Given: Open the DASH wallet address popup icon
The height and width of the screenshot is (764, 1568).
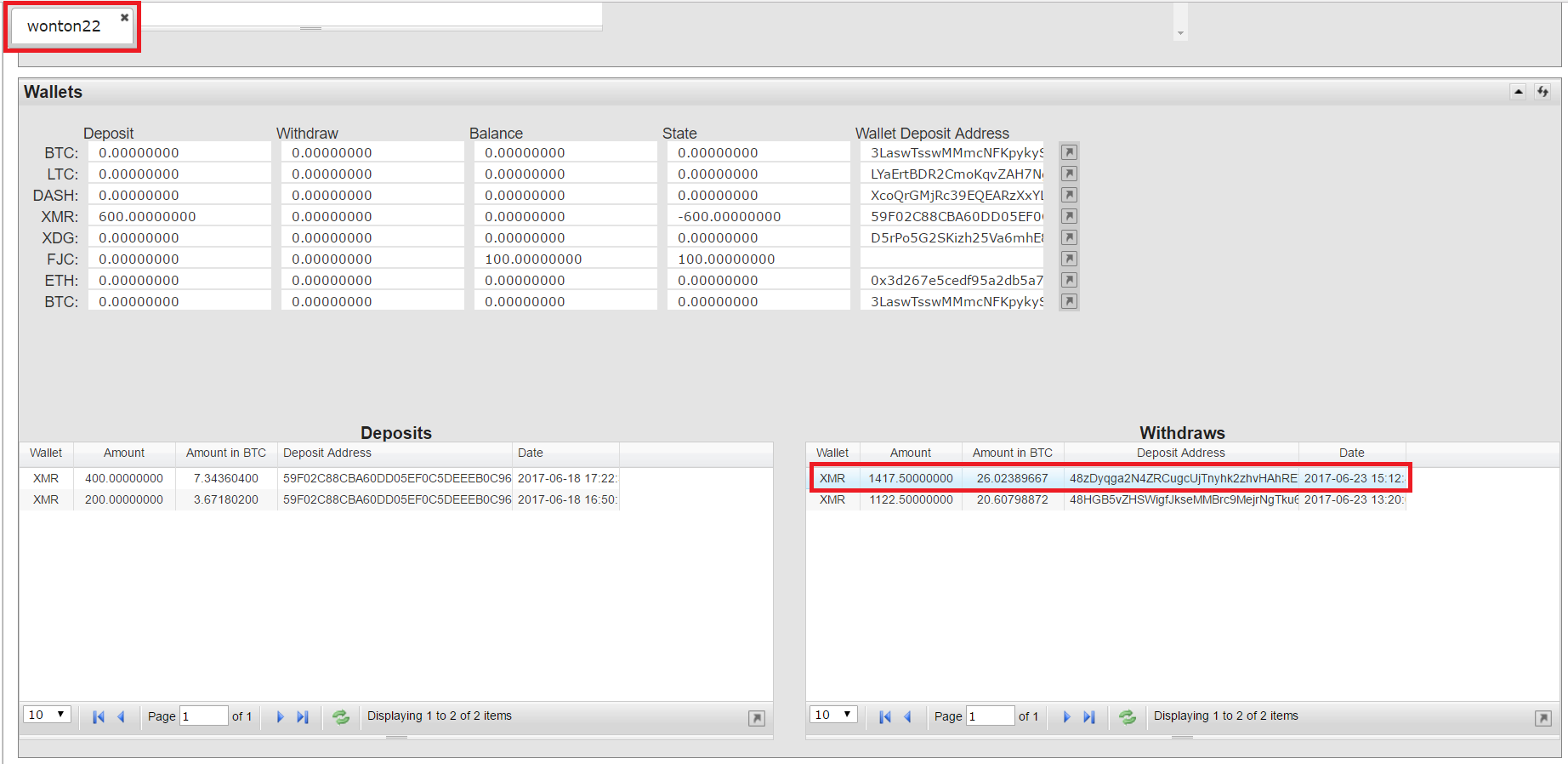Looking at the screenshot, I should click(x=1070, y=195).
